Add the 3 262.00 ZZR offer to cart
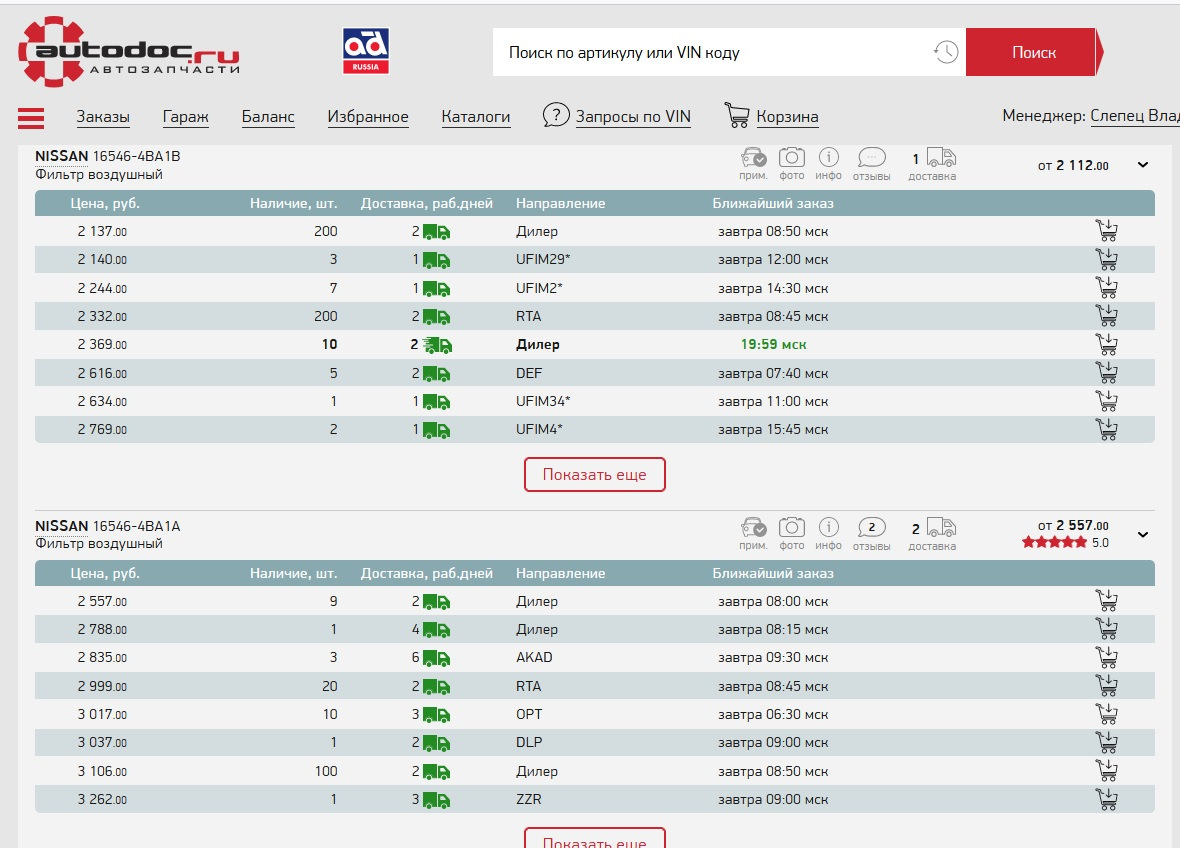 tap(1106, 798)
